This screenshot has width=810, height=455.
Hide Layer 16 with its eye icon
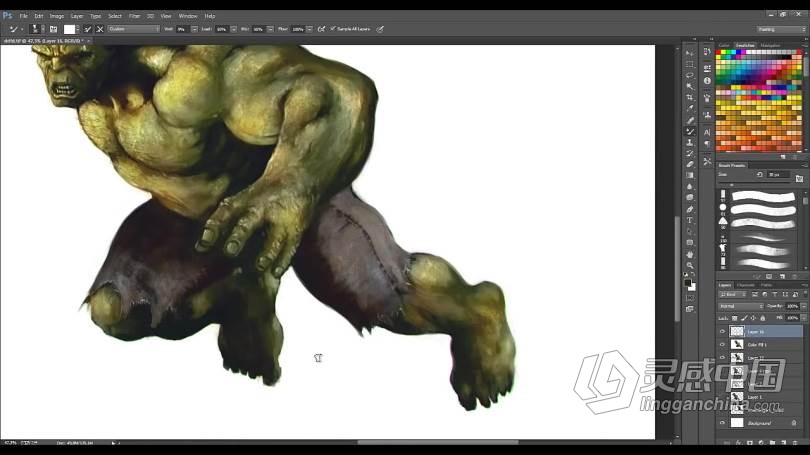(x=722, y=332)
